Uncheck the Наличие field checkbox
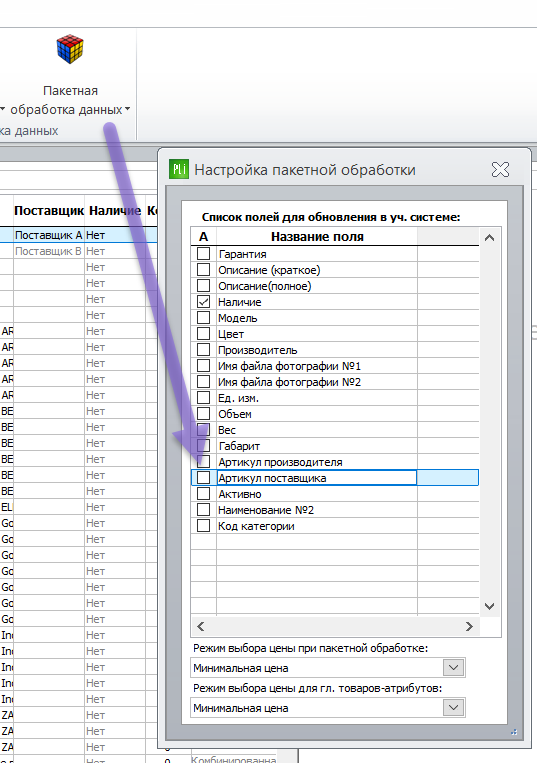 (x=203, y=302)
